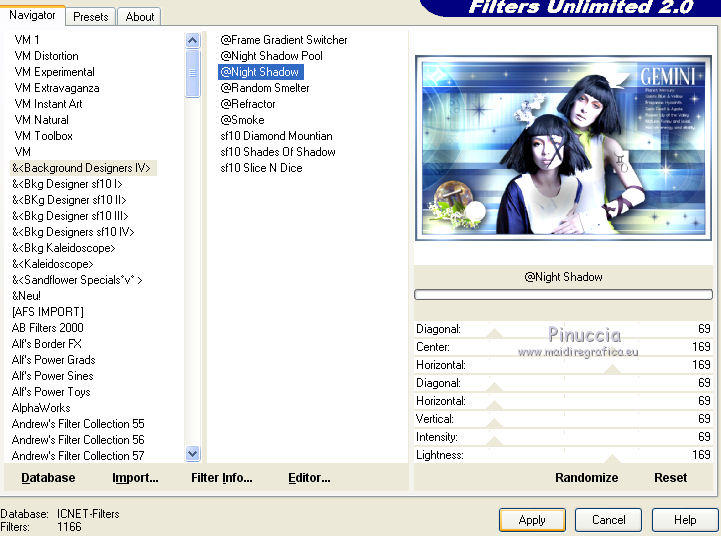The height and width of the screenshot is (536, 721).
Task: Choose the sf10 Diamond Mountian filter
Action: (276, 136)
